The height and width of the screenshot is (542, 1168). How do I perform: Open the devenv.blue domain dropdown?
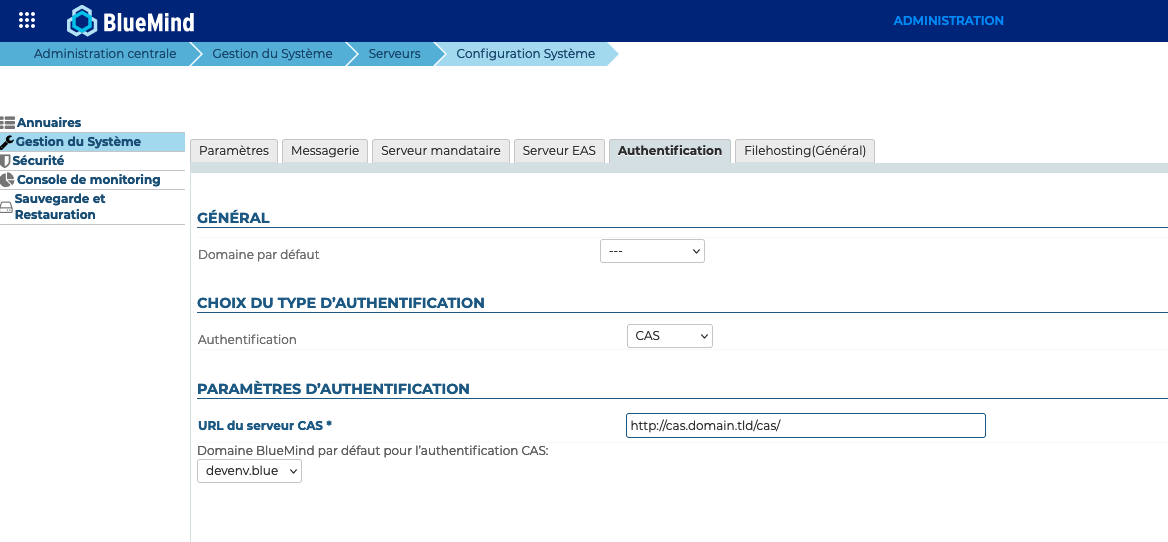250,470
